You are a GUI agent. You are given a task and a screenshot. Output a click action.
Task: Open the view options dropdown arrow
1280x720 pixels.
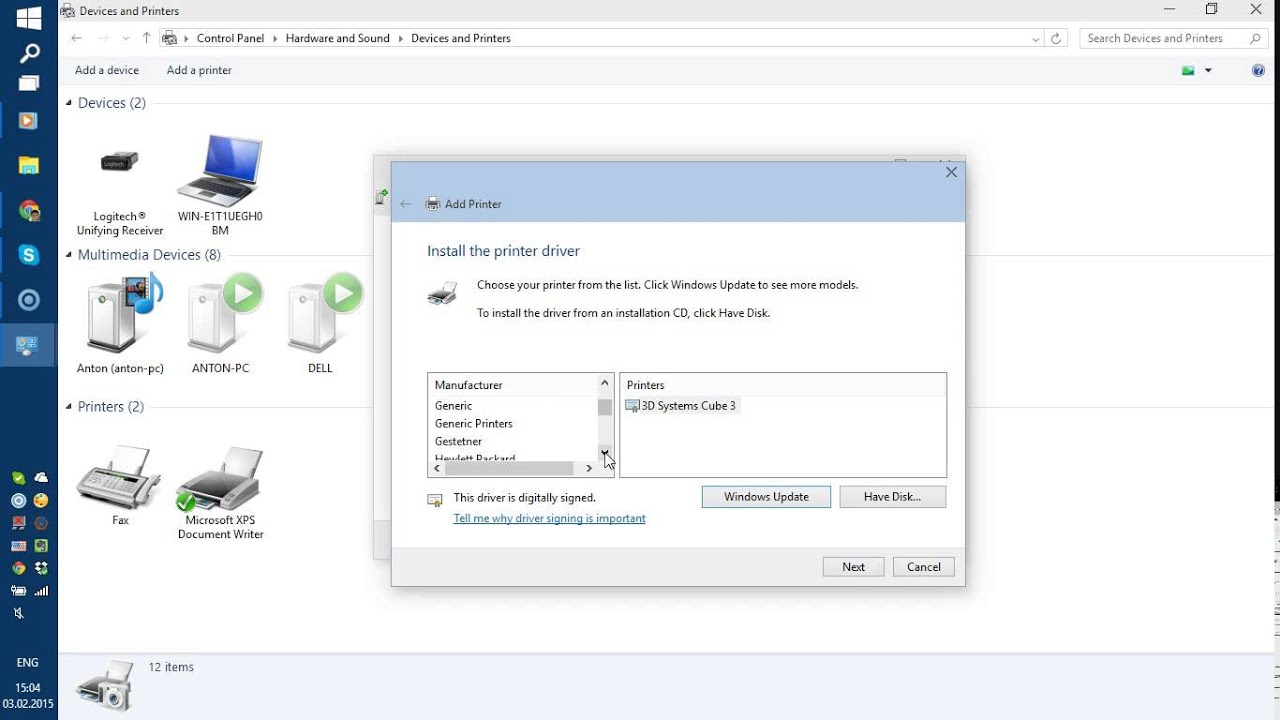[x=1208, y=70]
